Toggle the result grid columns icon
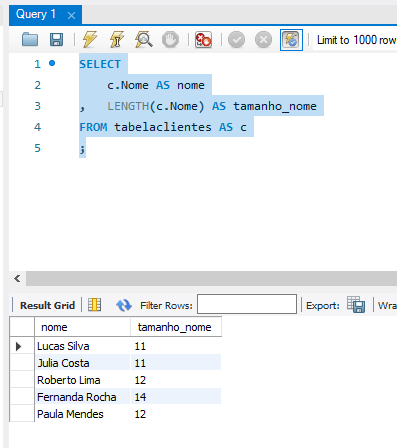This screenshot has width=397, height=448. (x=94, y=305)
